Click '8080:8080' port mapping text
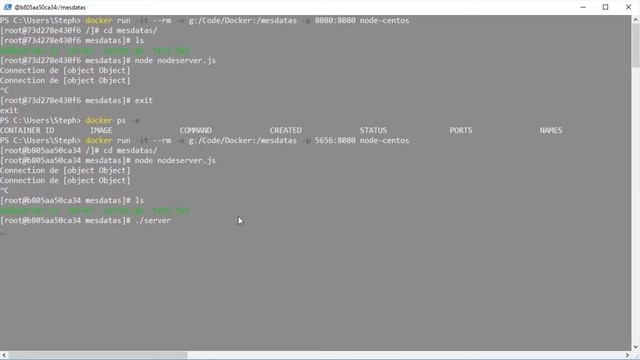Screen dimensions: 640x360 point(335,20)
